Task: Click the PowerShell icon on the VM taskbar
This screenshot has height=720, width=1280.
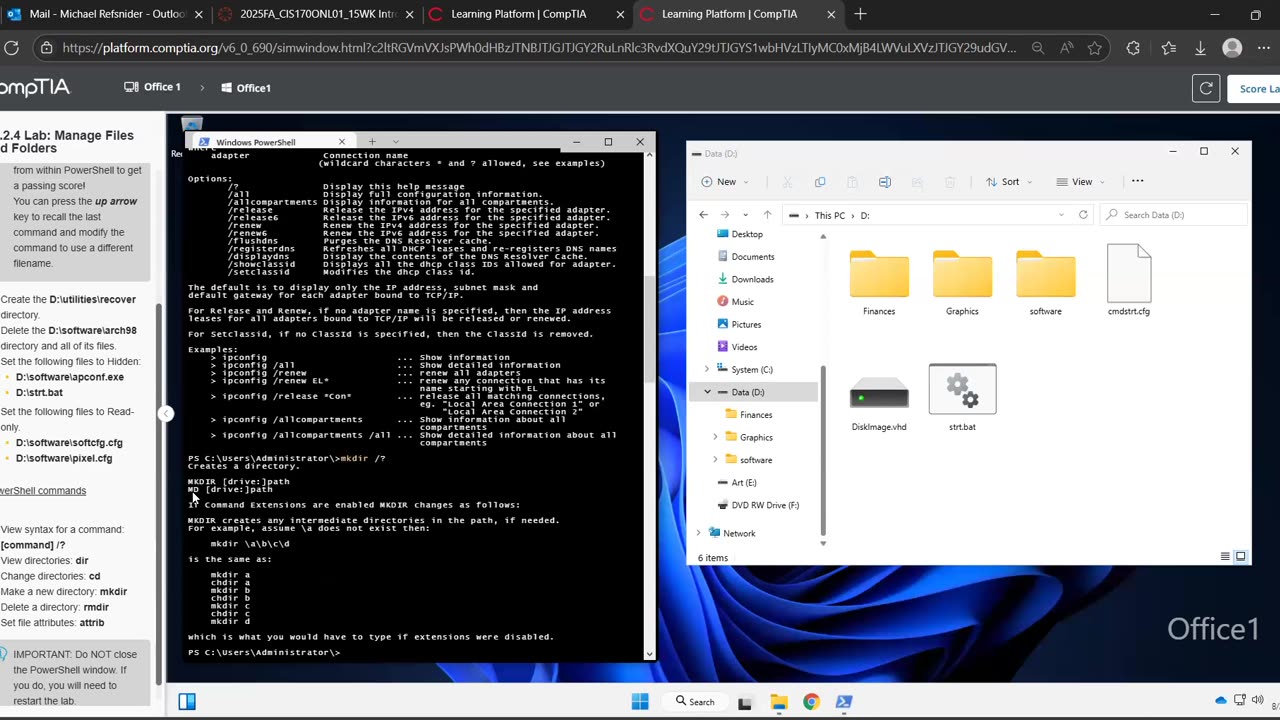Action: pos(844,702)
